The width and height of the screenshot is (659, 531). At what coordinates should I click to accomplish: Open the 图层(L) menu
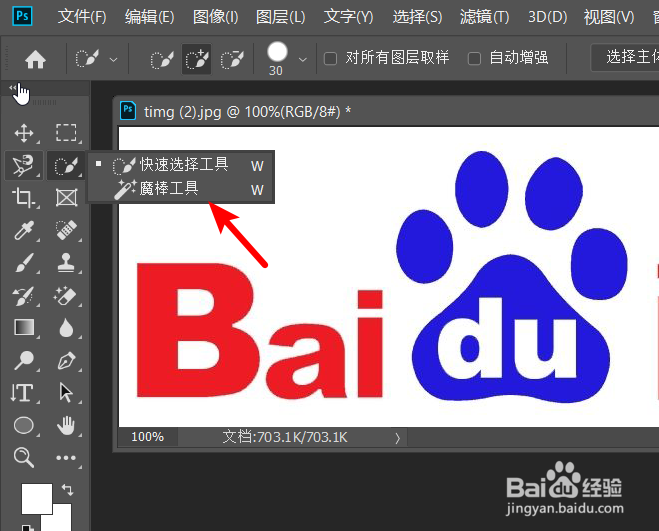280,17
